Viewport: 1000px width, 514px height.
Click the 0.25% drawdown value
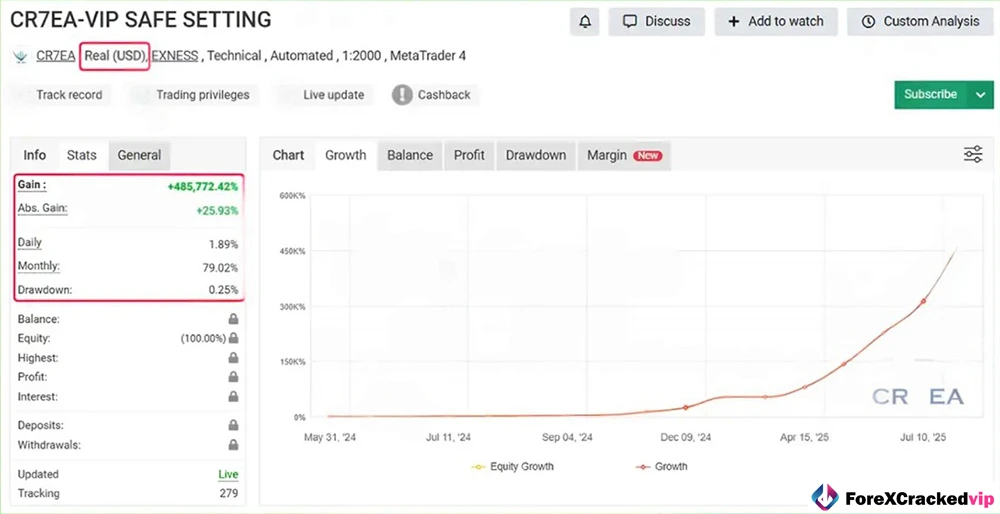pos(223,290)
